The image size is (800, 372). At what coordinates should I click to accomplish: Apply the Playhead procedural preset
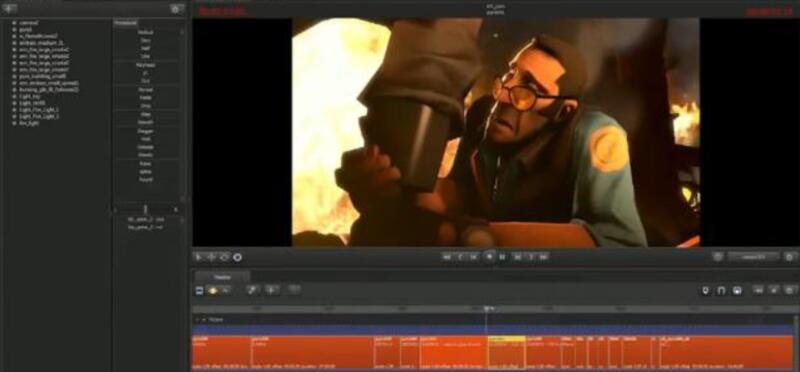(x=145, y=65)
